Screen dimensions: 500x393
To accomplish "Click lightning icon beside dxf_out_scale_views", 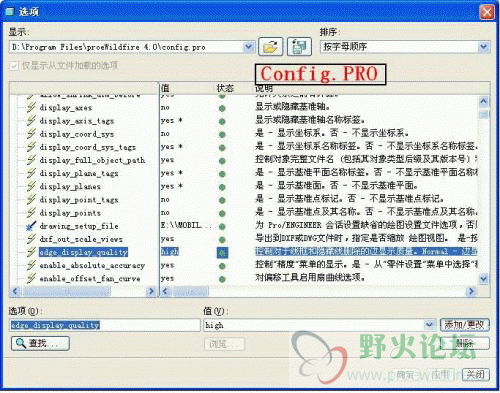I will coord(31,239).
